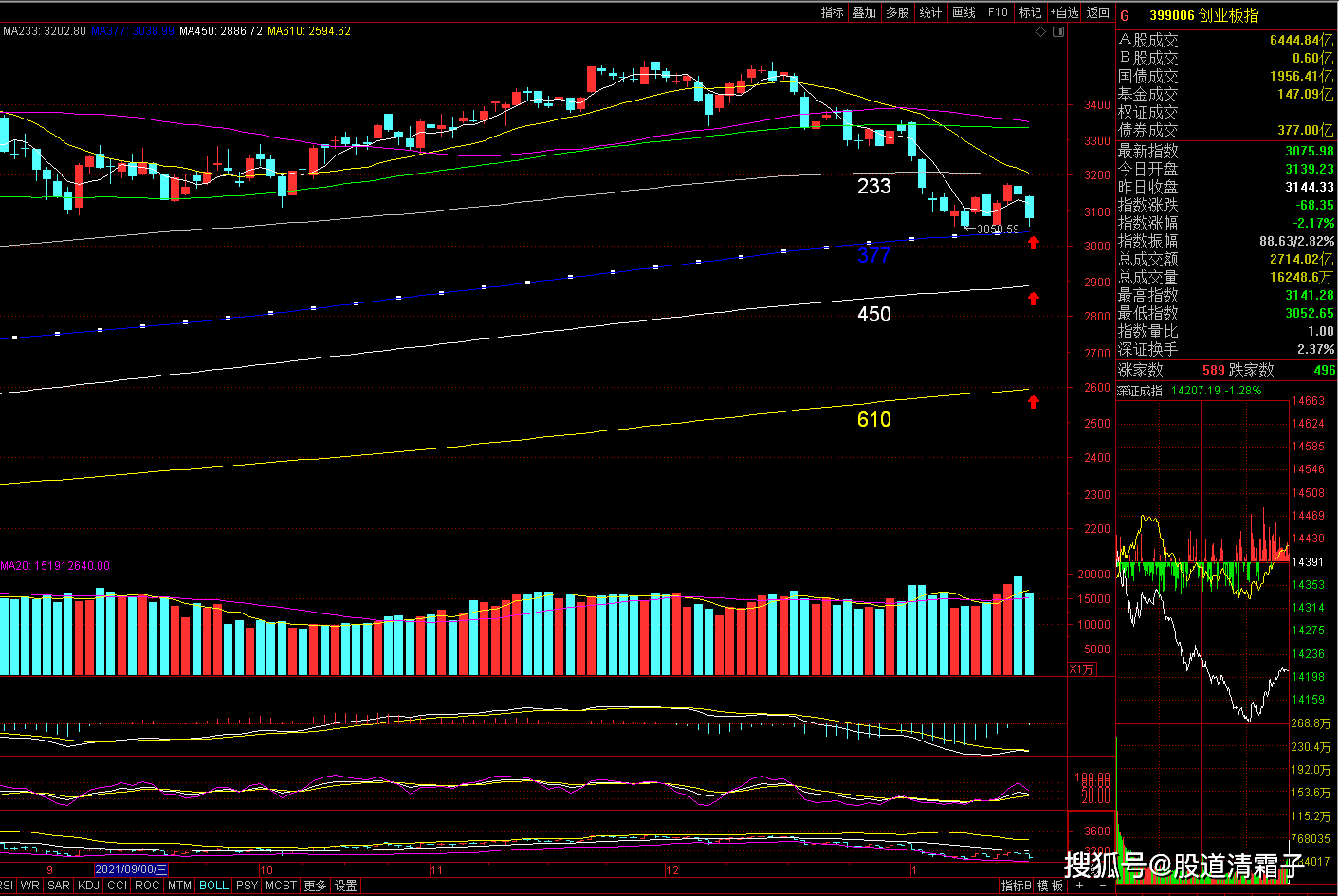Open the 统计 statistics menu
This screenshot has height=896, width=1339.
pyautogui.click(x=930, y=12)
